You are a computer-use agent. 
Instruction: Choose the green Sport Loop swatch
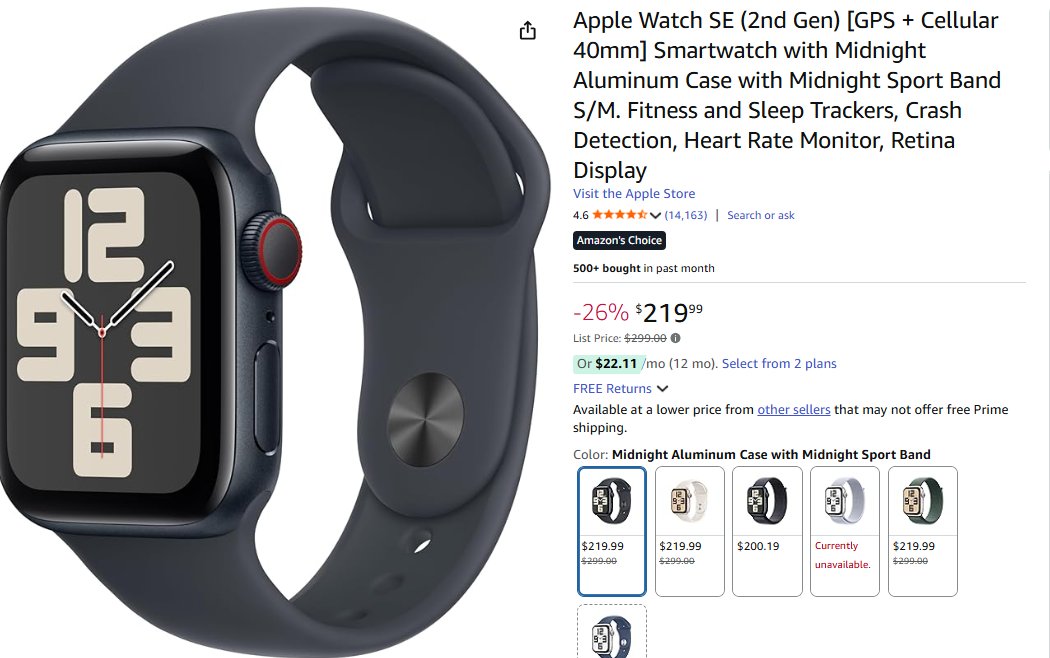point(922,531)
